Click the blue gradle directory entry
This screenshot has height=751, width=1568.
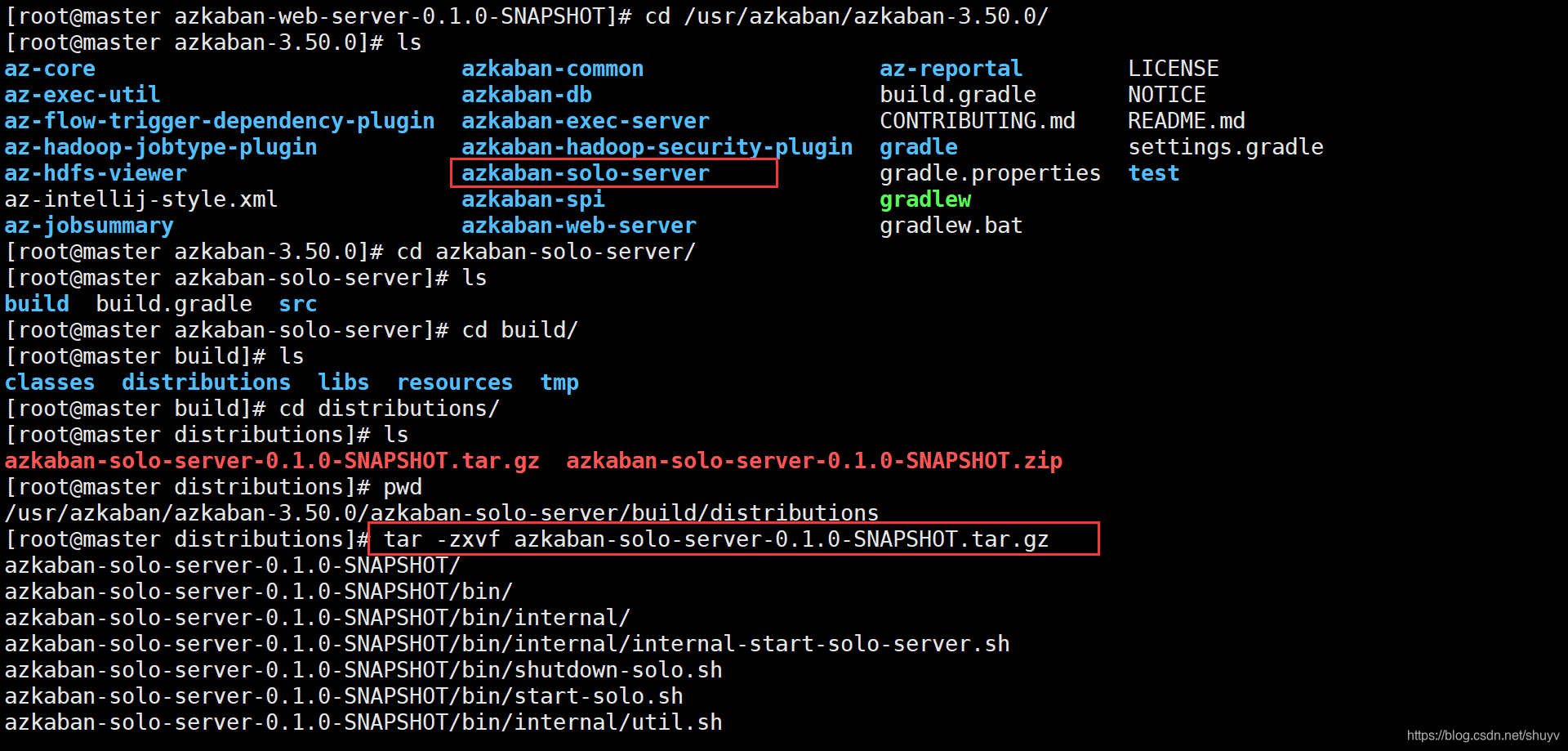coord(919,147)
